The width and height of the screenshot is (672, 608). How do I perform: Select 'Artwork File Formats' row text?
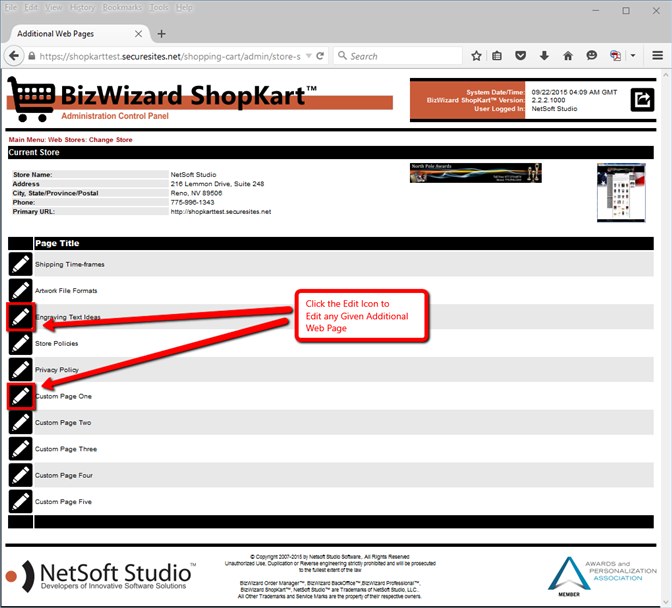click(x=66, y=291)
